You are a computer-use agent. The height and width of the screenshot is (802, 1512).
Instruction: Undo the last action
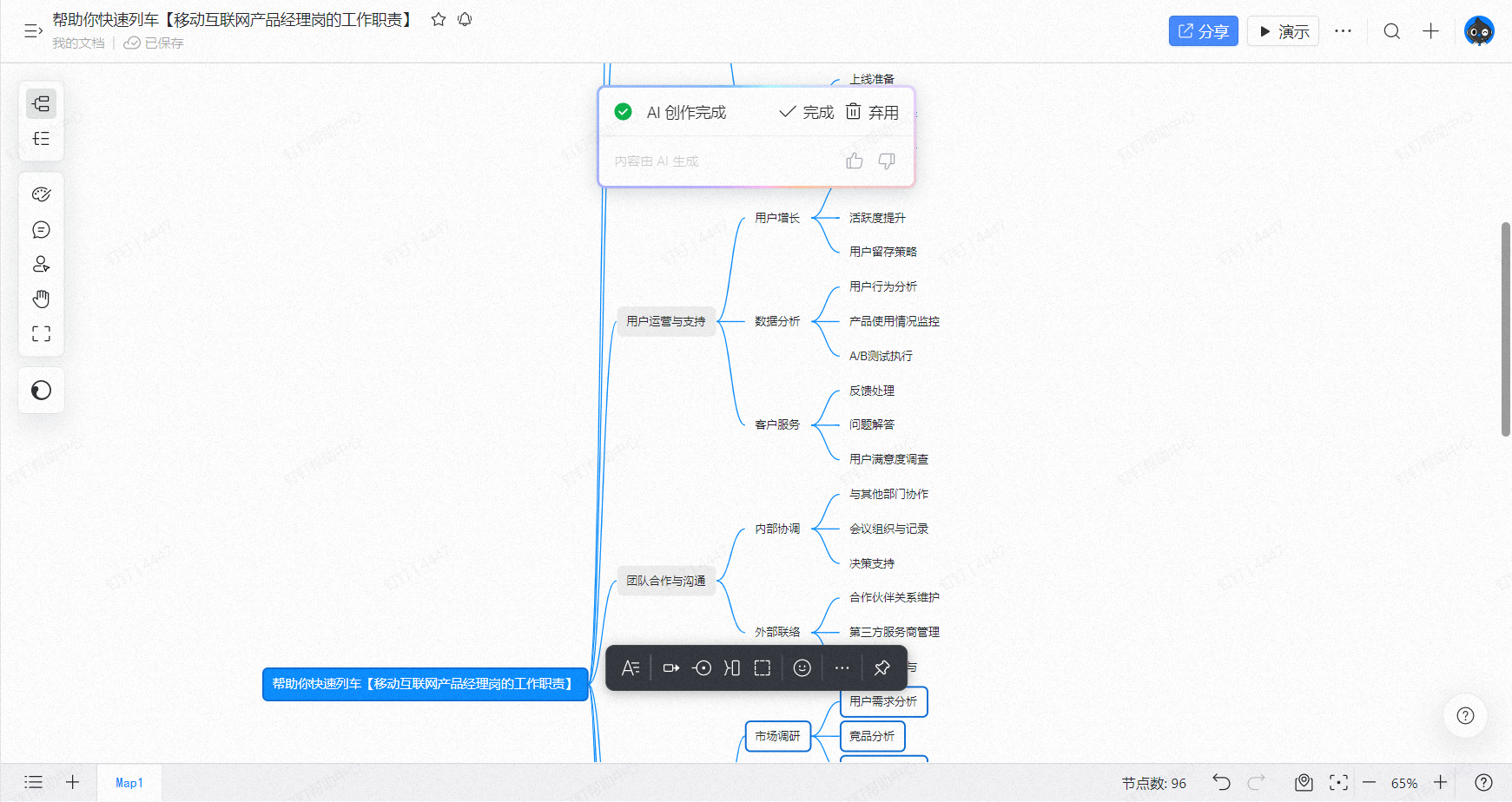point(1222,782)
